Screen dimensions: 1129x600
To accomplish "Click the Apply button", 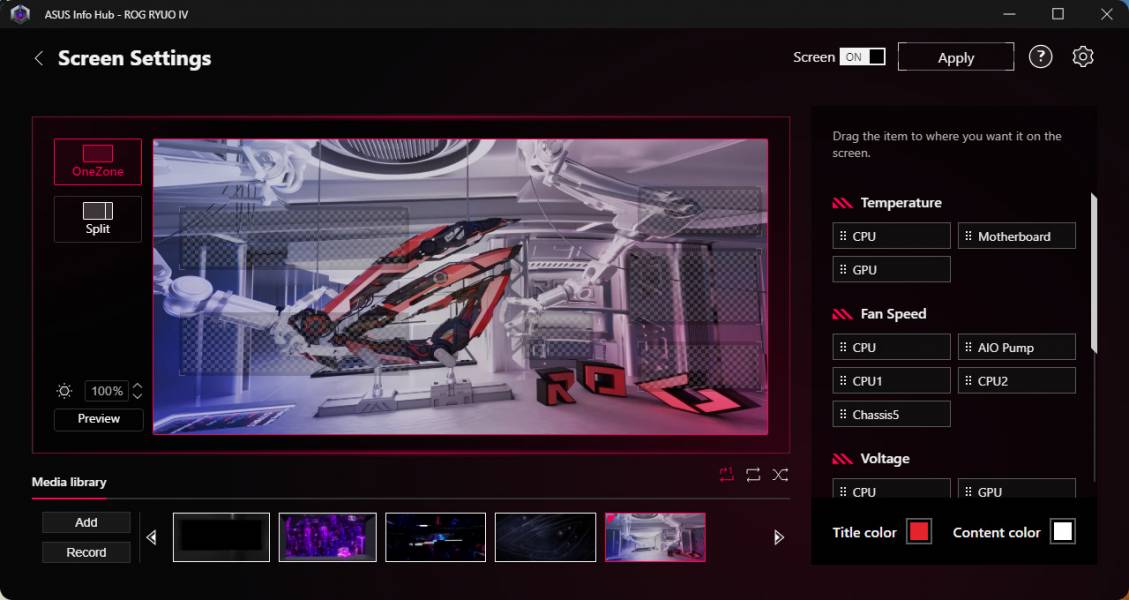I will [x=955, y=56].
